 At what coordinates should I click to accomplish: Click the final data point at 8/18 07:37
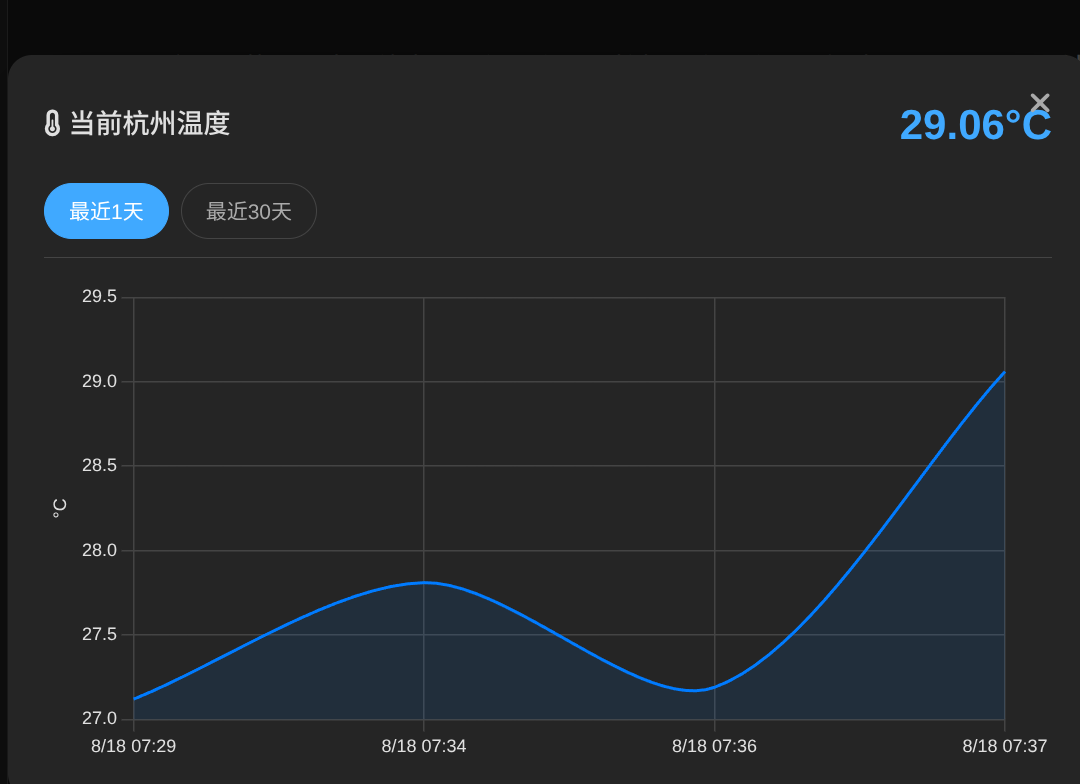coord(1004,372)
